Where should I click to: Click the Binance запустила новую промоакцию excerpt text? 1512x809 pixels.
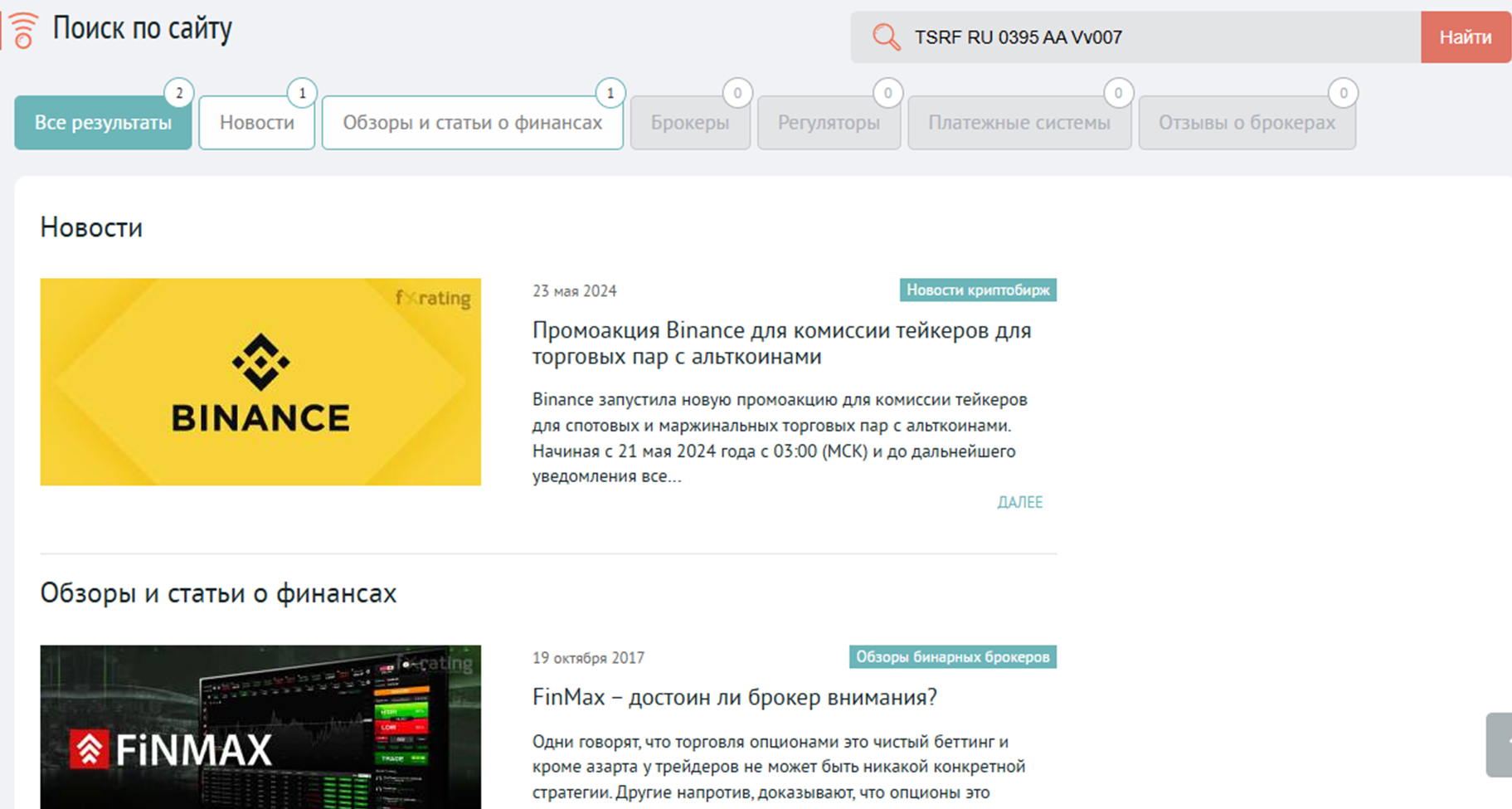[780, 438]
